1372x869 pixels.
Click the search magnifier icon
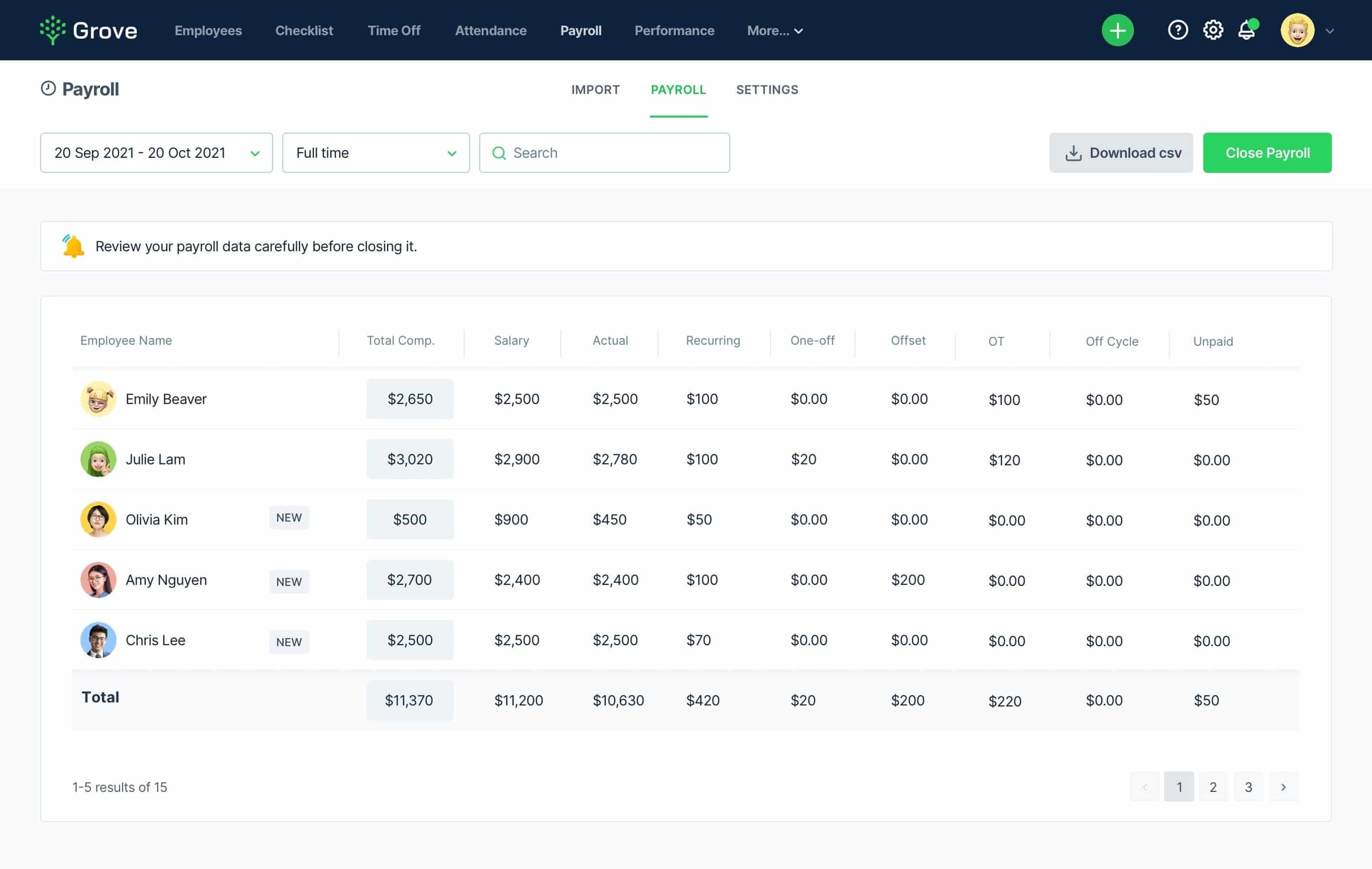point(499,153)
